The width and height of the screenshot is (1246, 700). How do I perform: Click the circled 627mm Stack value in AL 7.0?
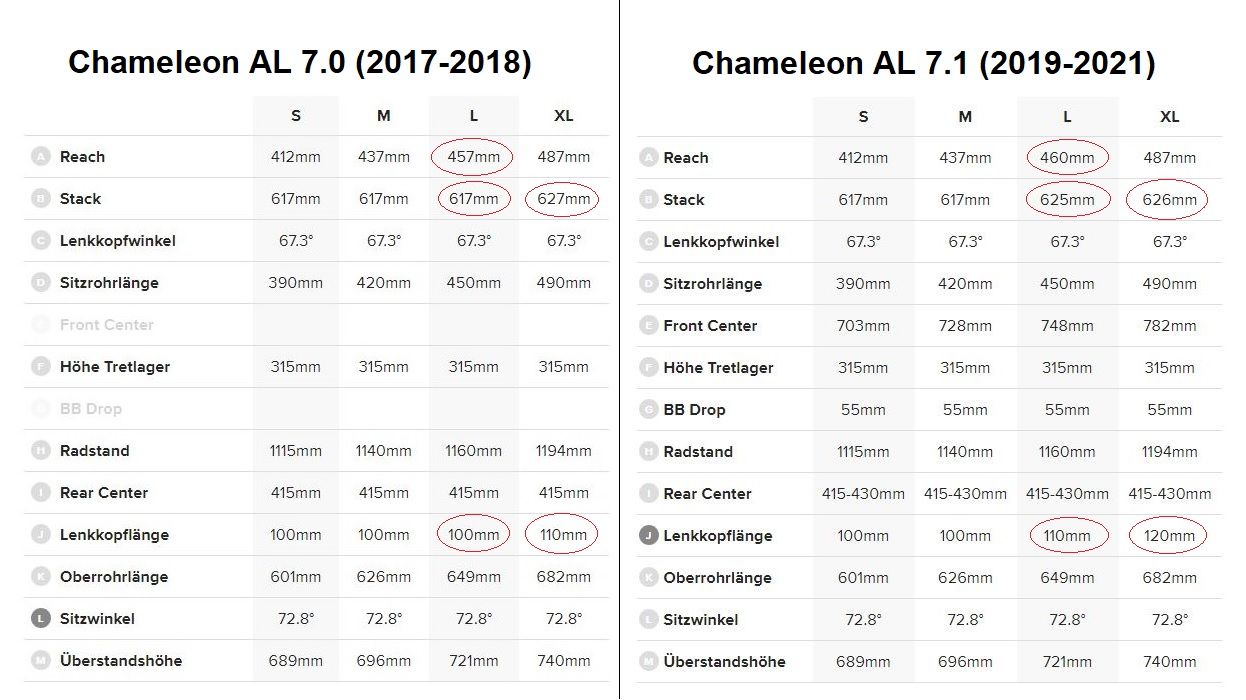click(563, 199)
